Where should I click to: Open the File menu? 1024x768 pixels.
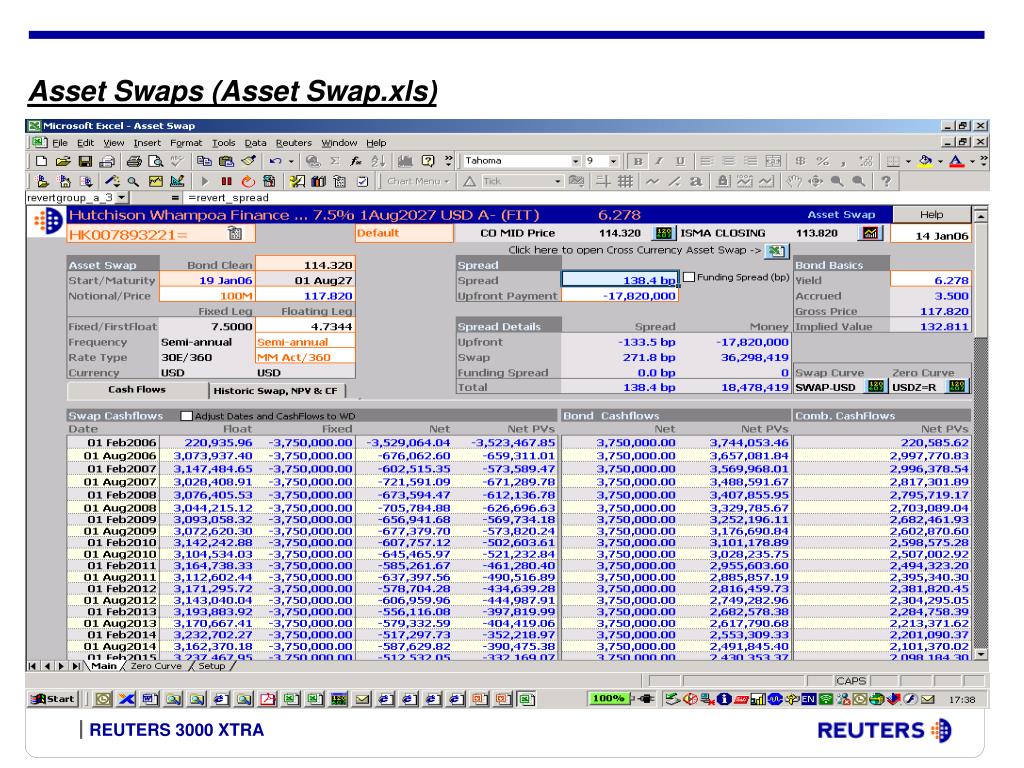coord(60,142)
